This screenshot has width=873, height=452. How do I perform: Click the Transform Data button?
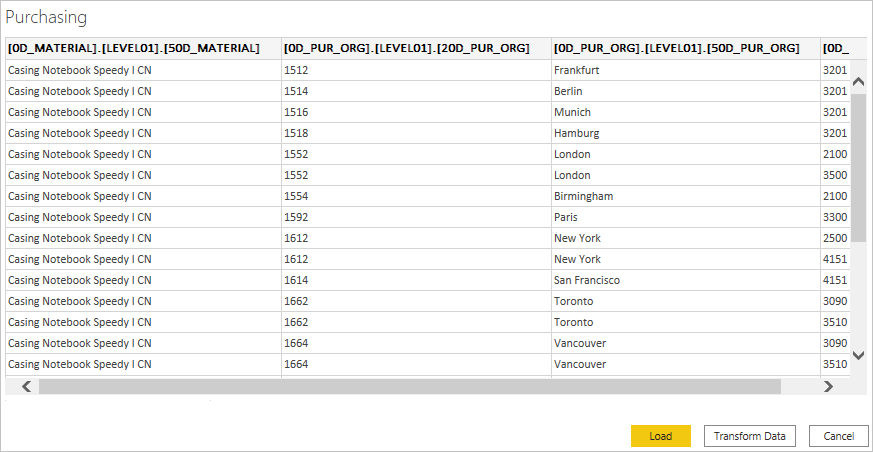click(750, 436)
